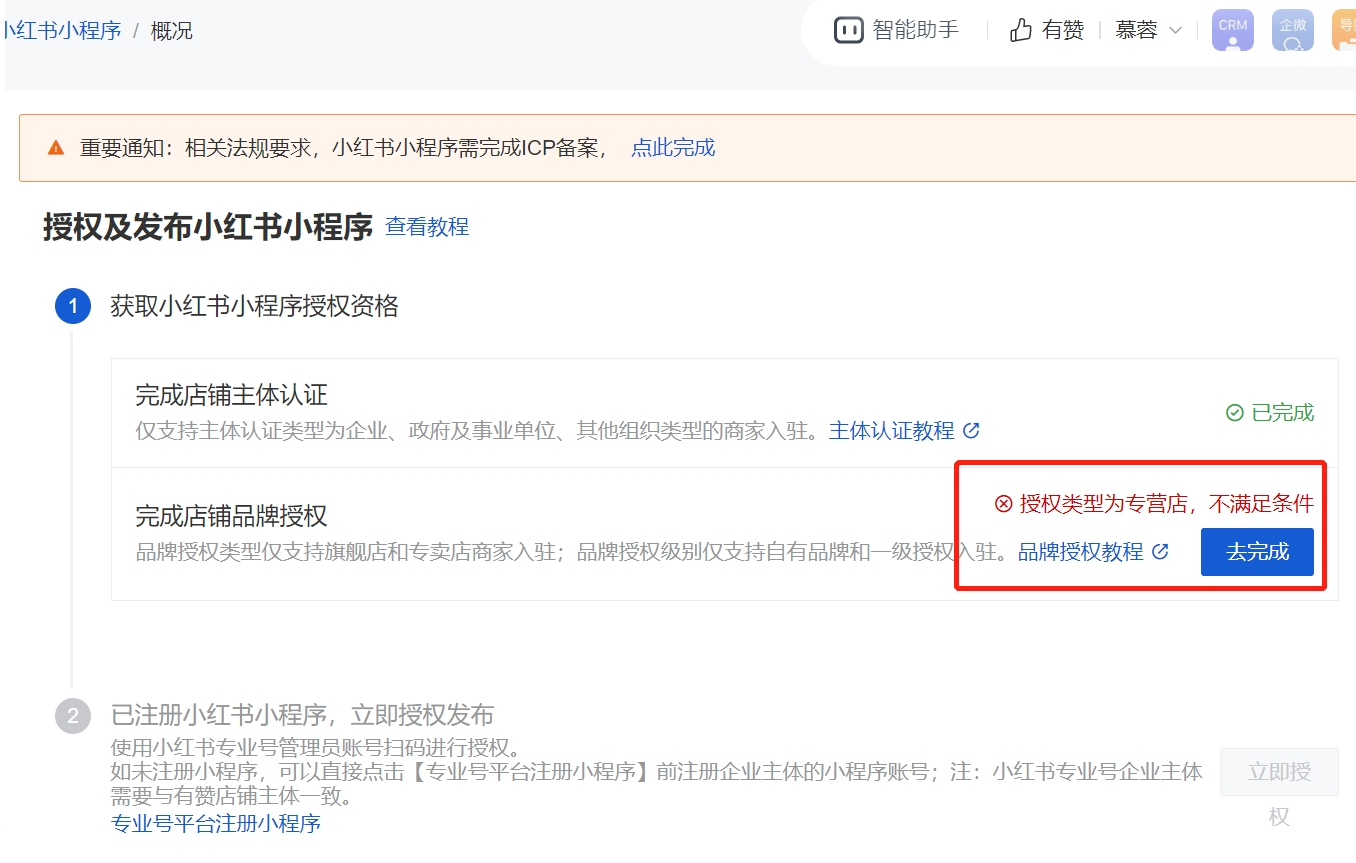
Task: Click the partially visible orange 导 app icon
Action: [1344, 31]
